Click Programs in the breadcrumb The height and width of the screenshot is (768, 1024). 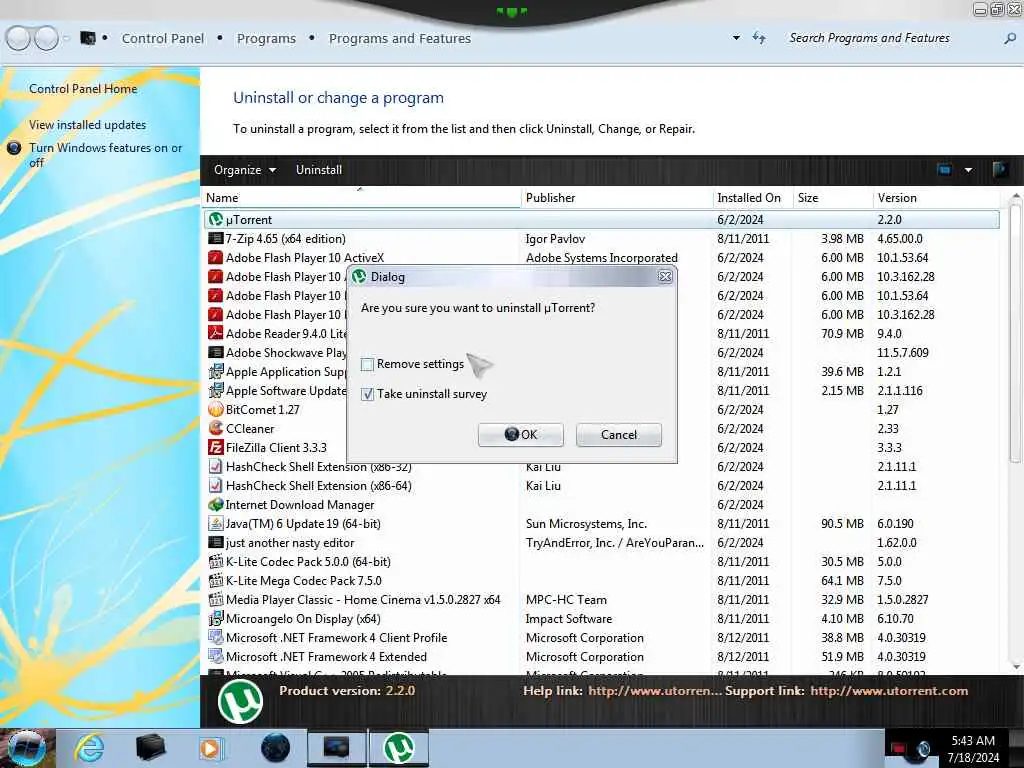(266, 39)
